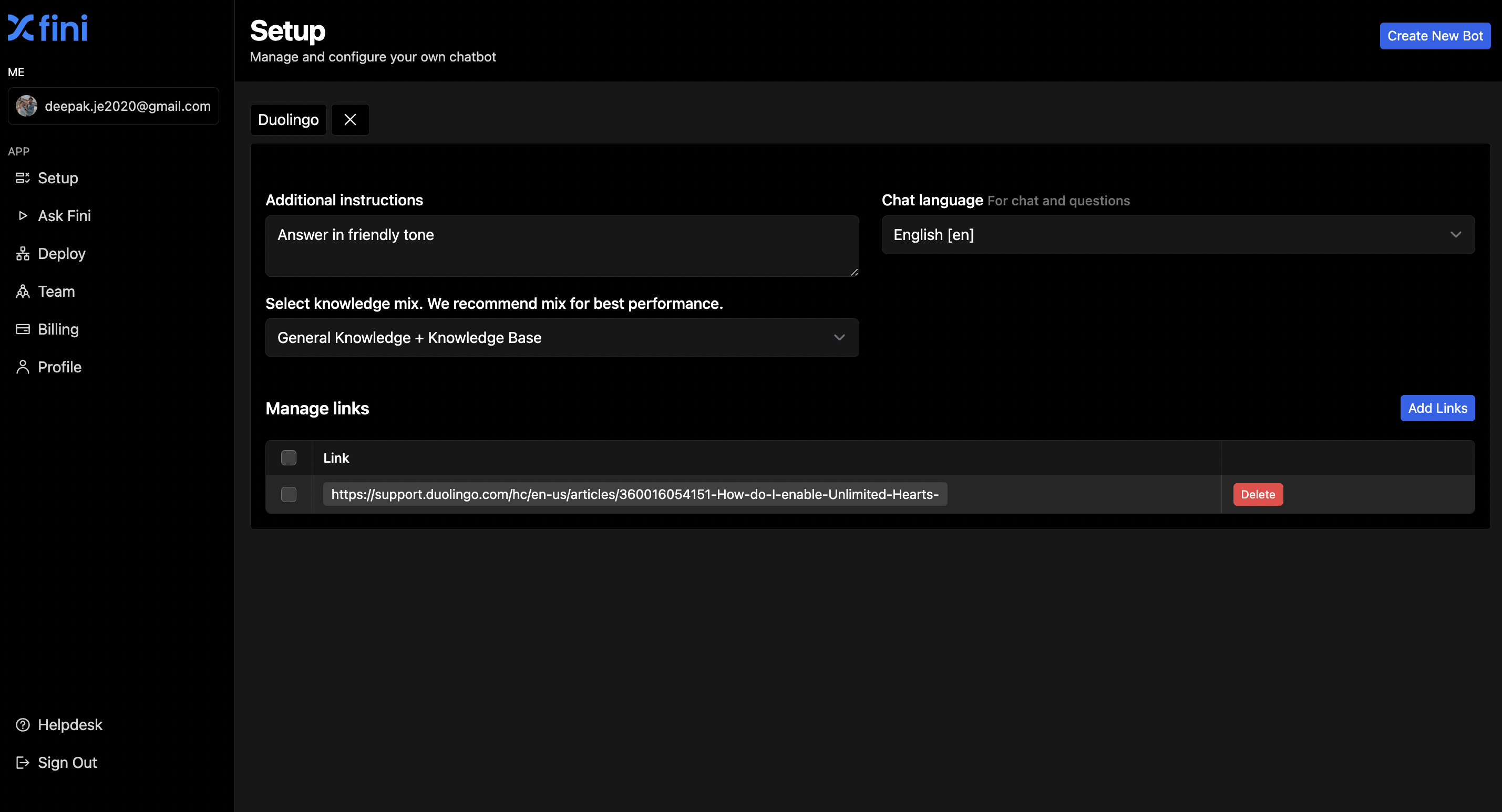This screenshot has width=1502, height=812.
Task: Close the Duolingo tab with X
Action: click(x=350, y=120)
